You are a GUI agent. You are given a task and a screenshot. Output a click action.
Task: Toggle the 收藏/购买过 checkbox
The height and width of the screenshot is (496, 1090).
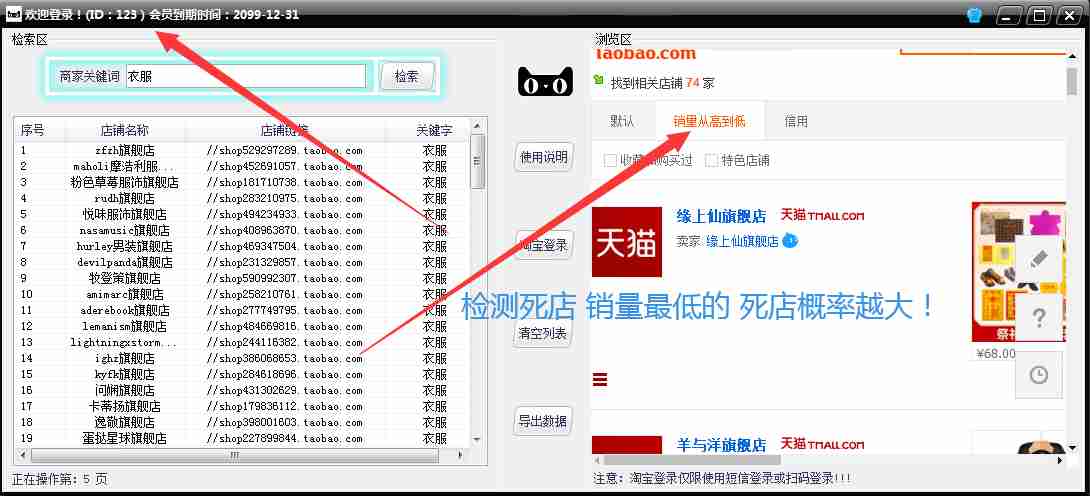click(x=610, y=160)
